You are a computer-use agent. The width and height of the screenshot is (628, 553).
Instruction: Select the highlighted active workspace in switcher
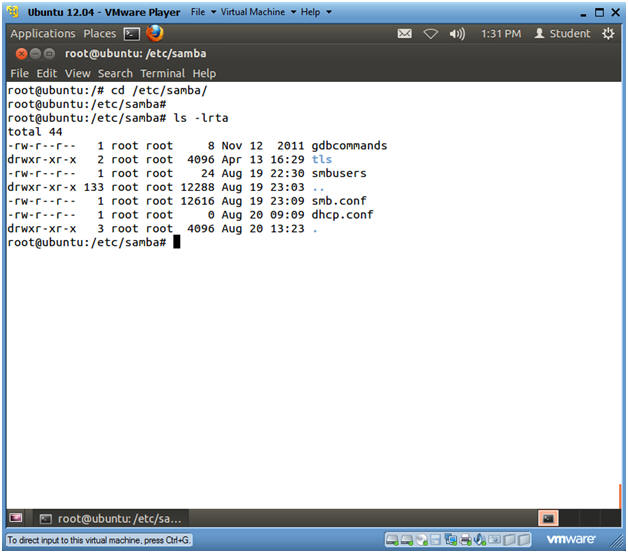coord(548,519)
